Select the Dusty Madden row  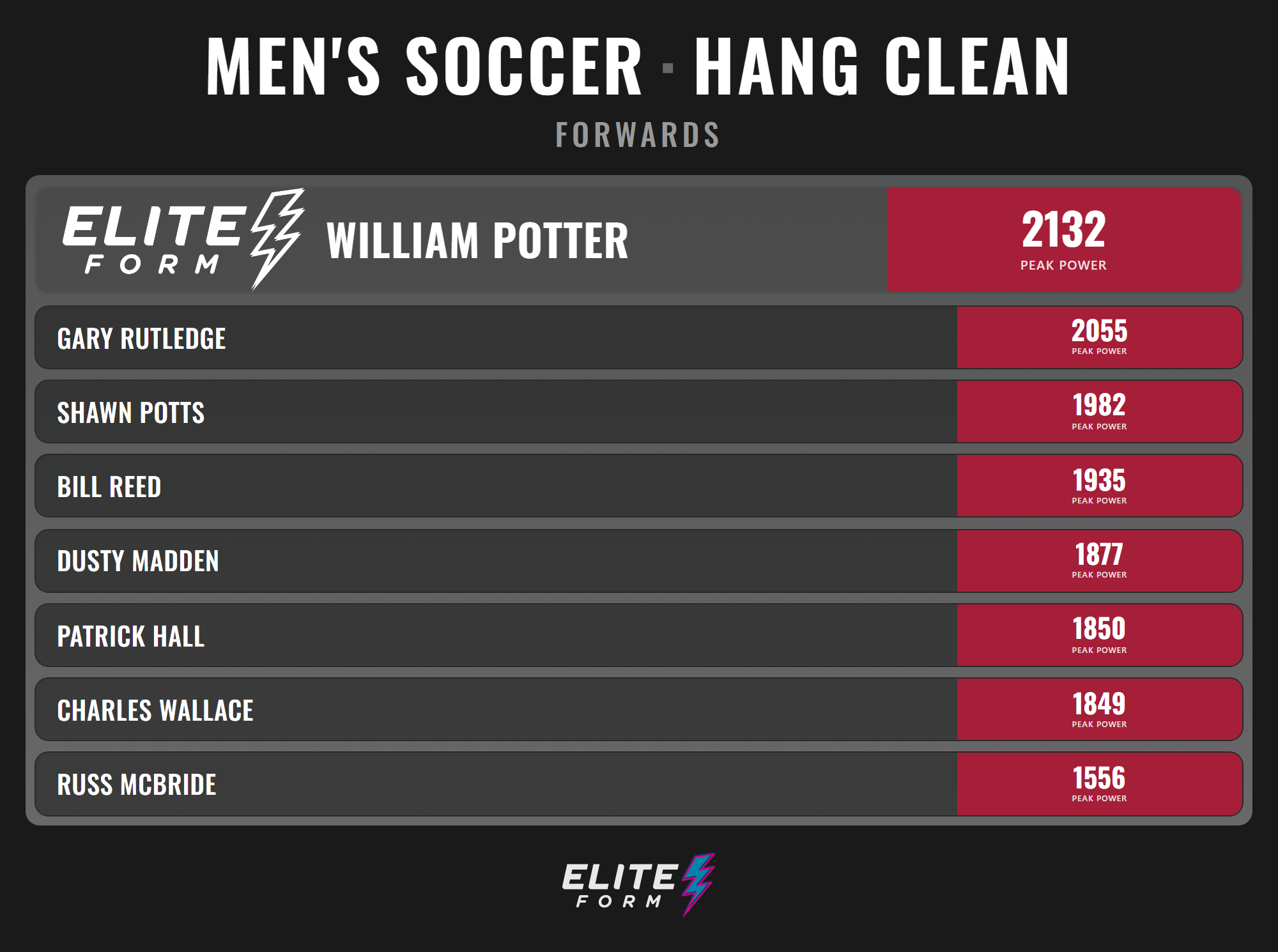(638, 561)
